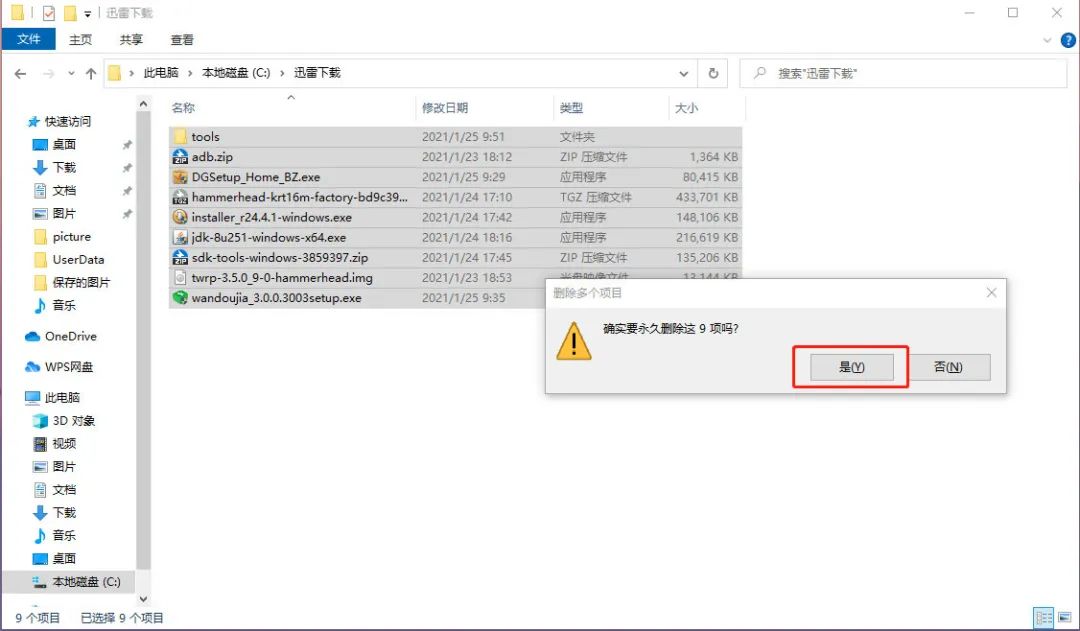Expand the ribbon chevron
Screen dimensions: 1080x631
(1047, 40)
